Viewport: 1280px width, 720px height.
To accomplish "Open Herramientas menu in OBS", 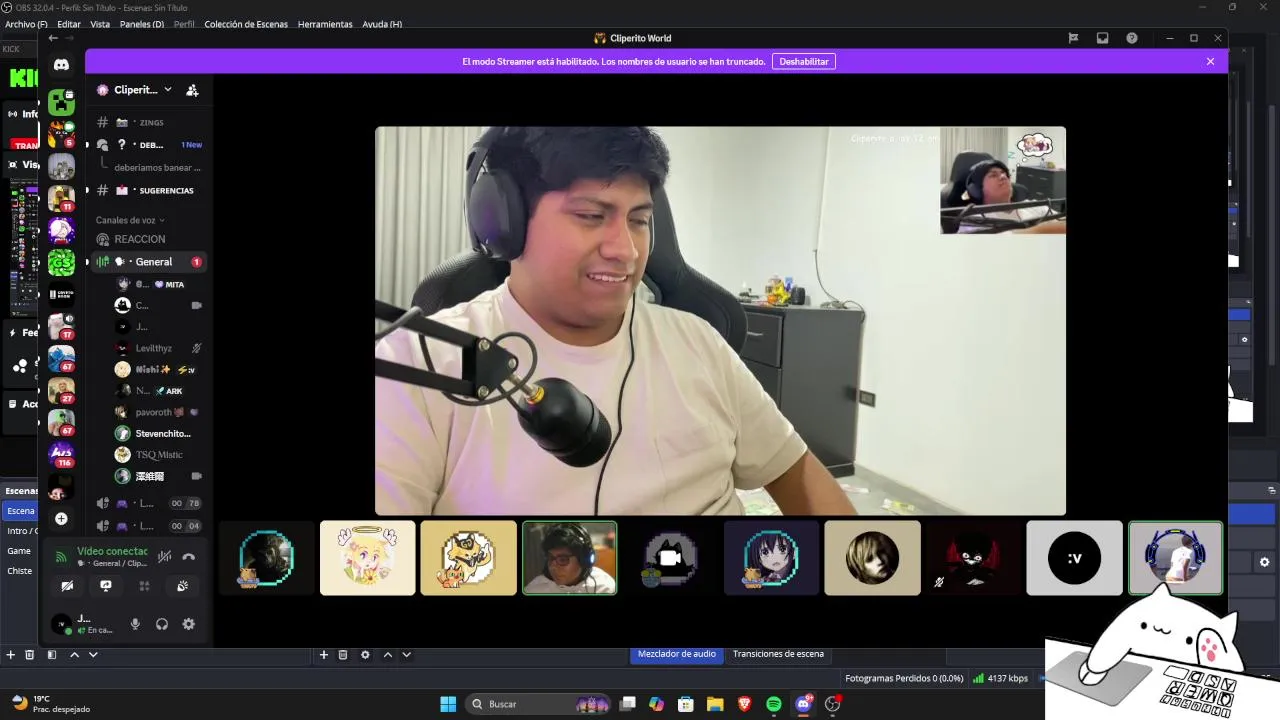I will pos(325,24).
